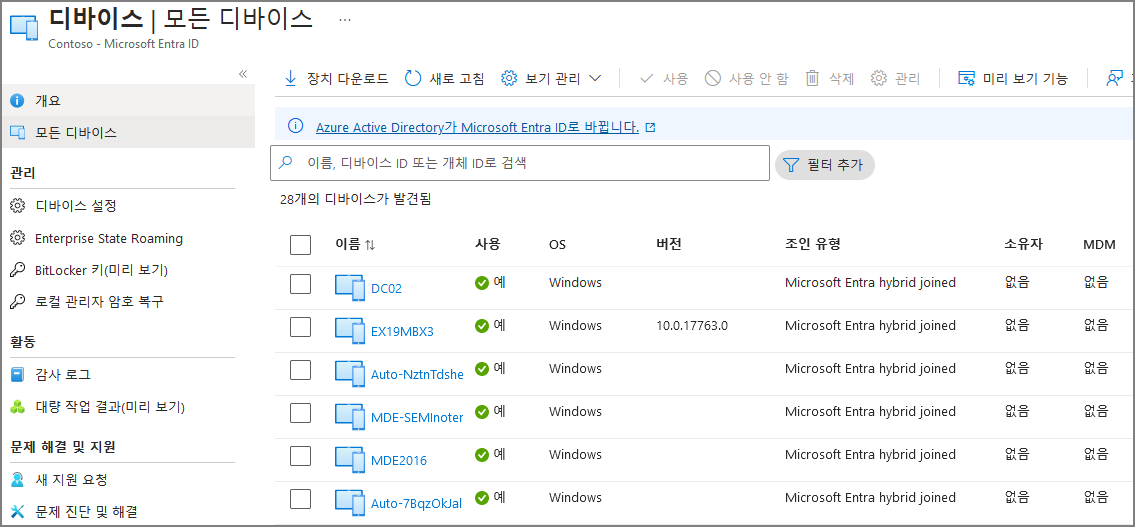
Task: Click green enabled check in DC02 row
Action: [481, 283]
